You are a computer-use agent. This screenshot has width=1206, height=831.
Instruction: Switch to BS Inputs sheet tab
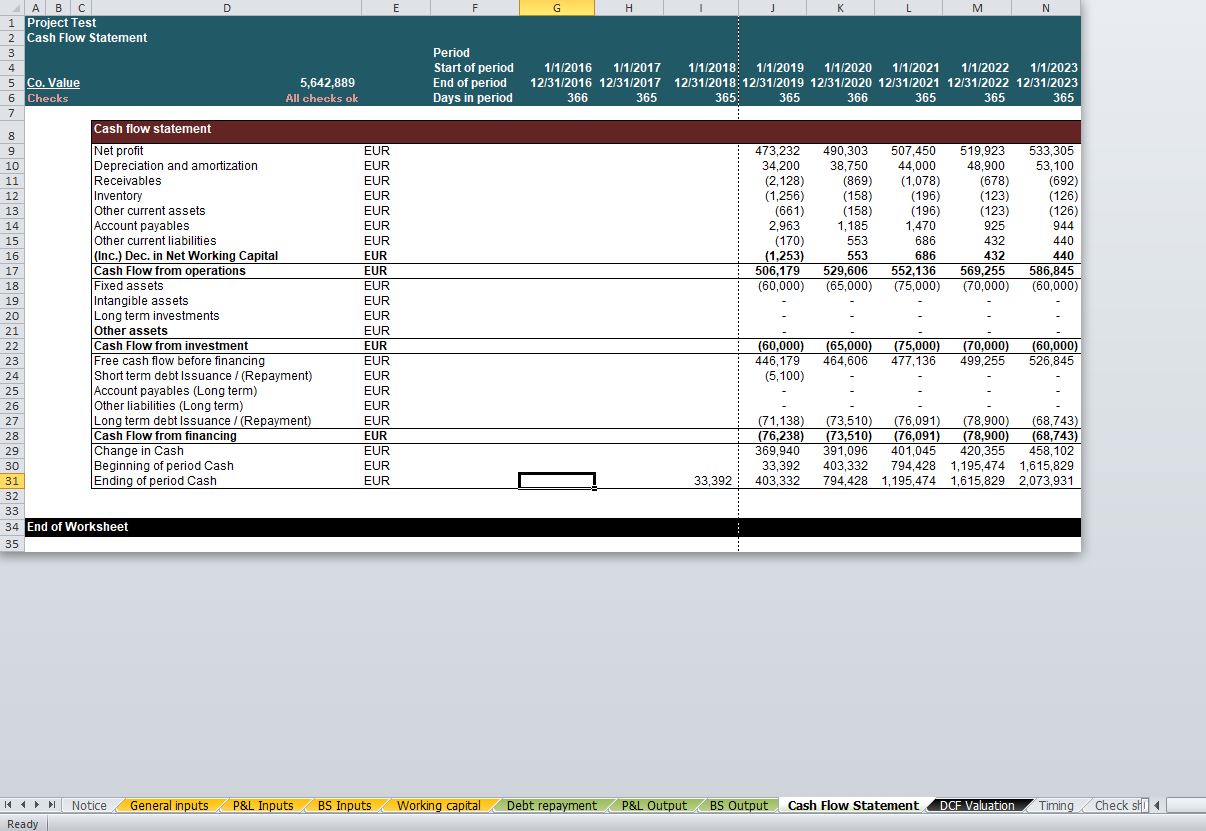coord(345,805)
